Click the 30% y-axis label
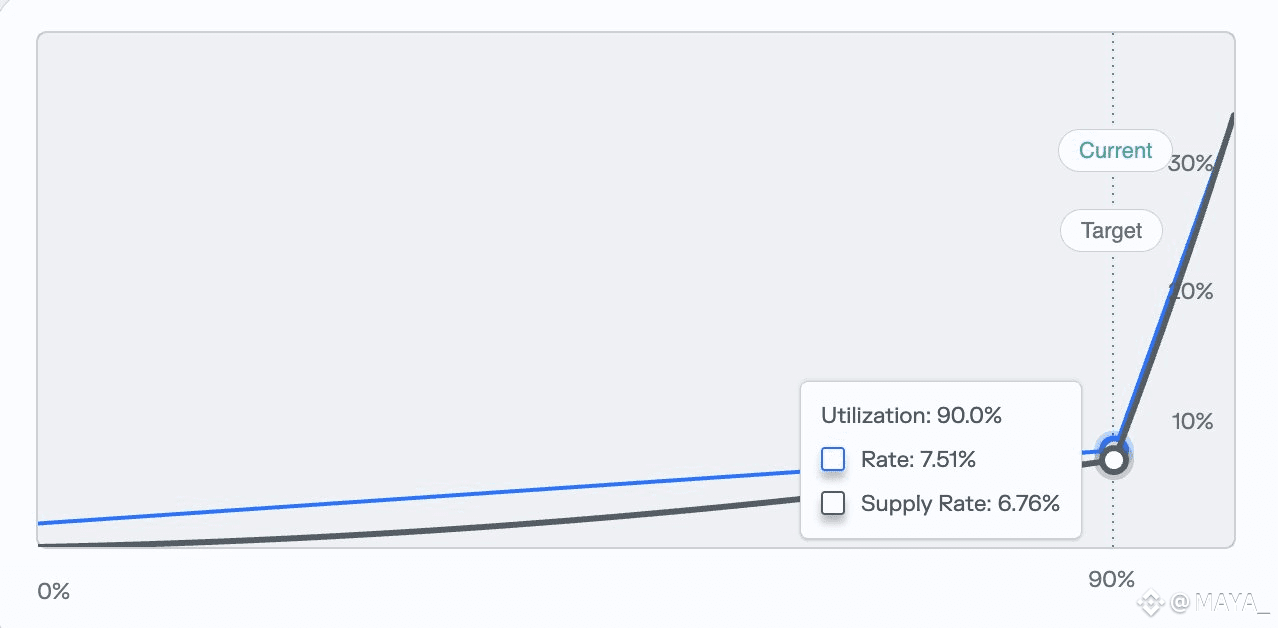 1190,164
